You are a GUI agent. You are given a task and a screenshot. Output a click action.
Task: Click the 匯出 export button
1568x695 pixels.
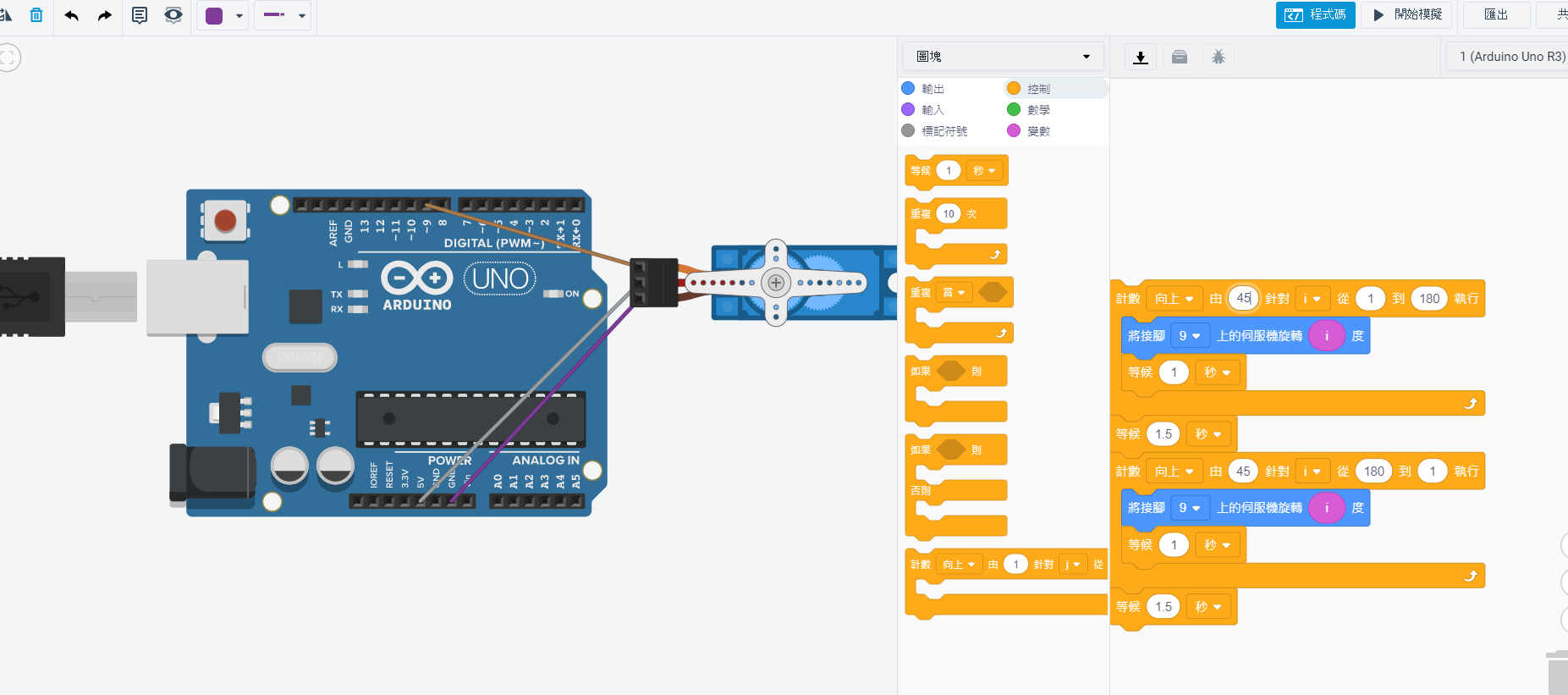pos(1495,15)
